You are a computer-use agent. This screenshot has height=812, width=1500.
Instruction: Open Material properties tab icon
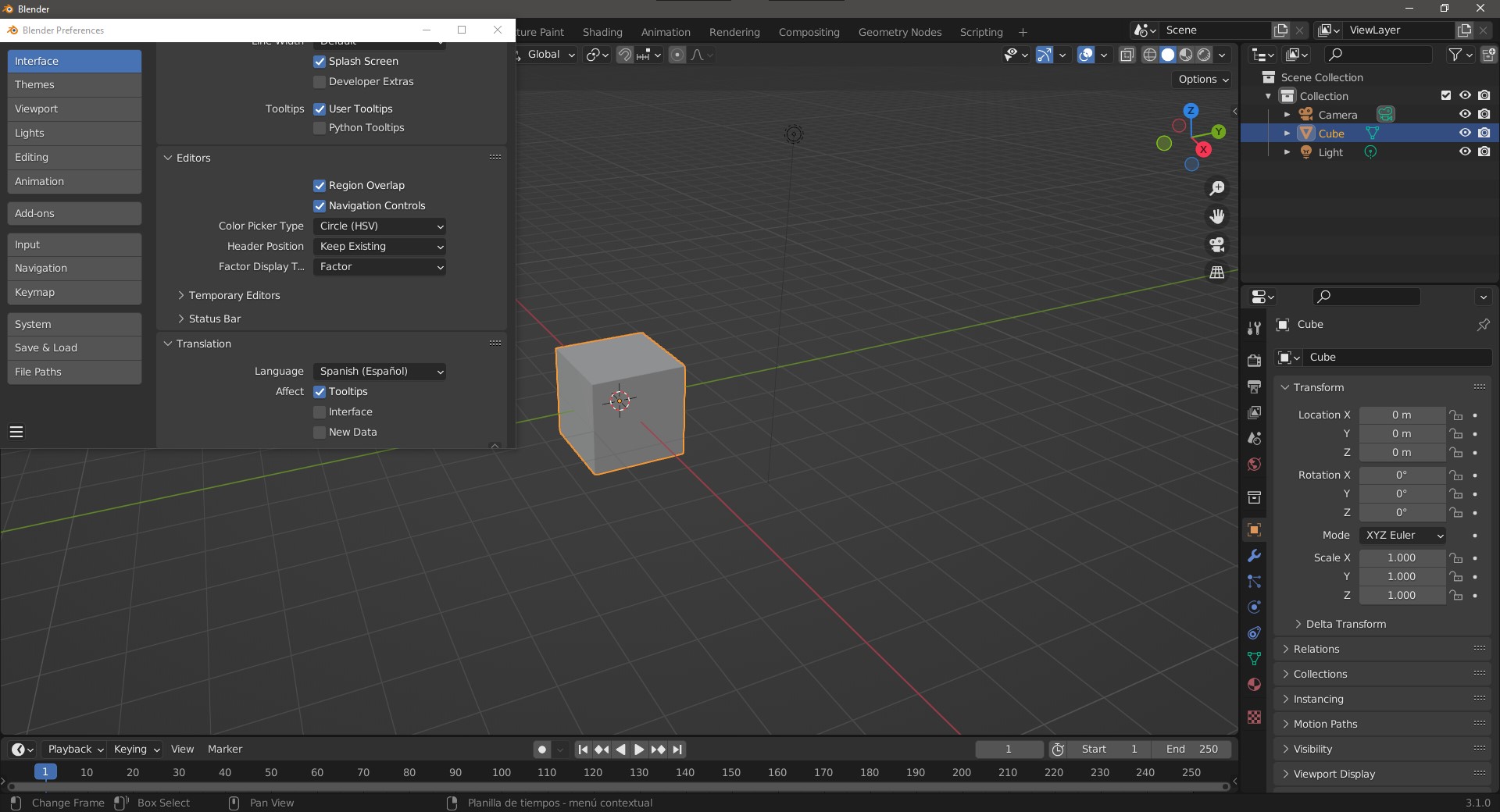1254,685
